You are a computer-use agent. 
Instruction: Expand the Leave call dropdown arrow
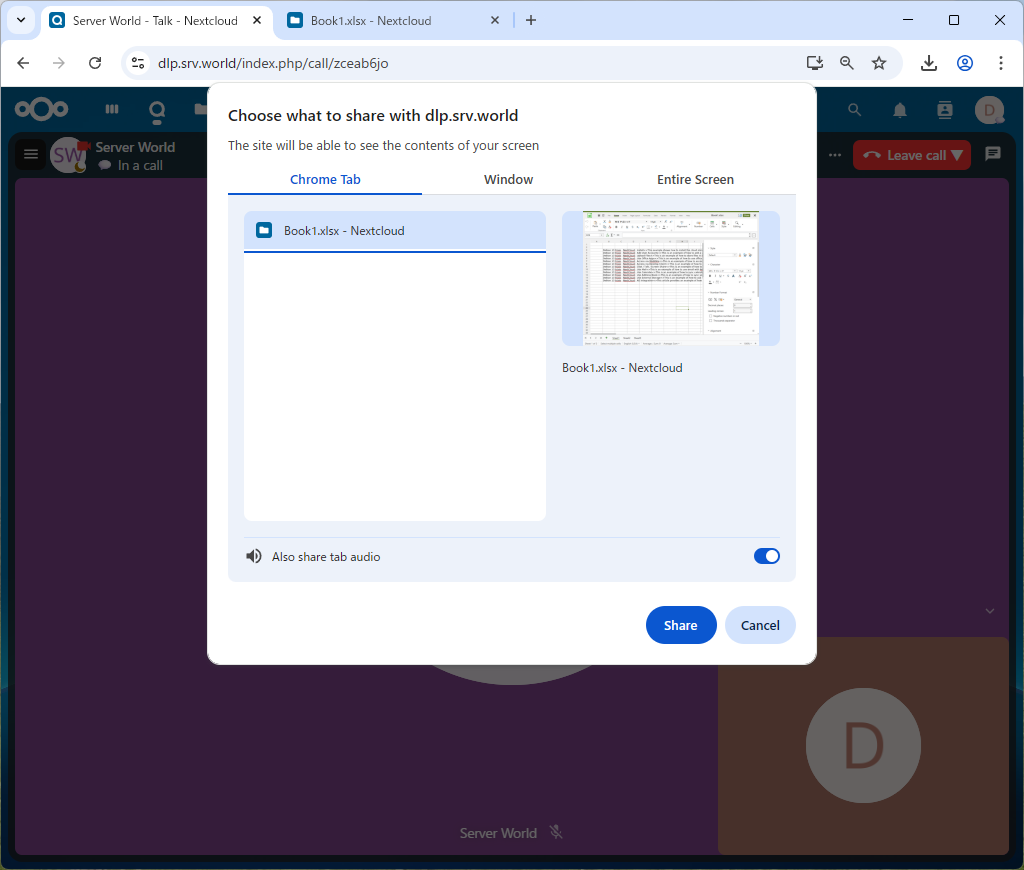point(957,155)
